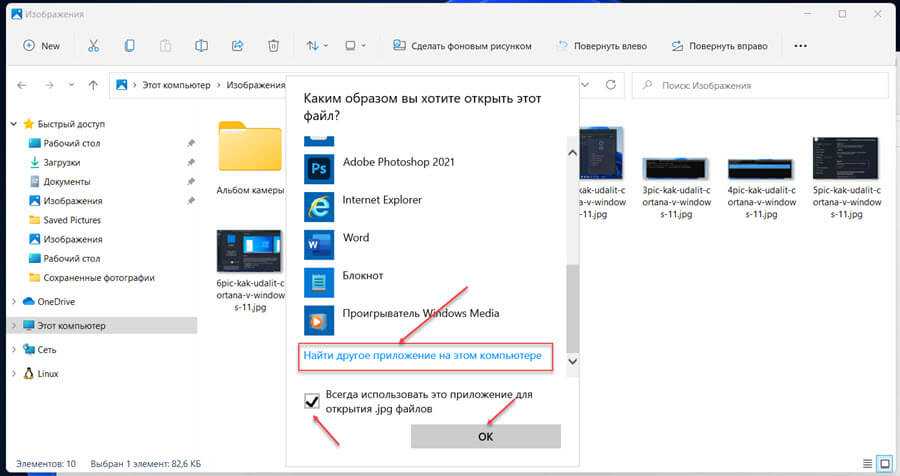Open the View layout dropdown
Screen dimensions: 900x476
[x=355, y=46]
